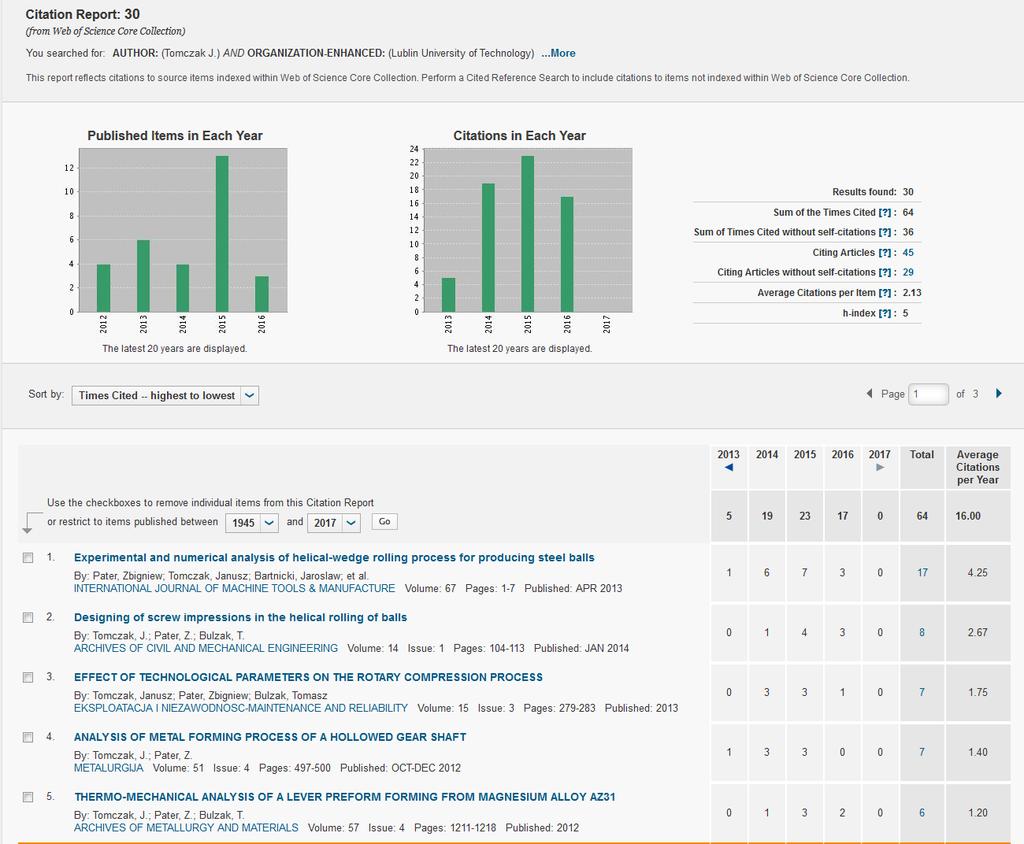Click Sum of the Times Cited value 64
Viewport: 1024px width, 844px height.
pos(908,213)
